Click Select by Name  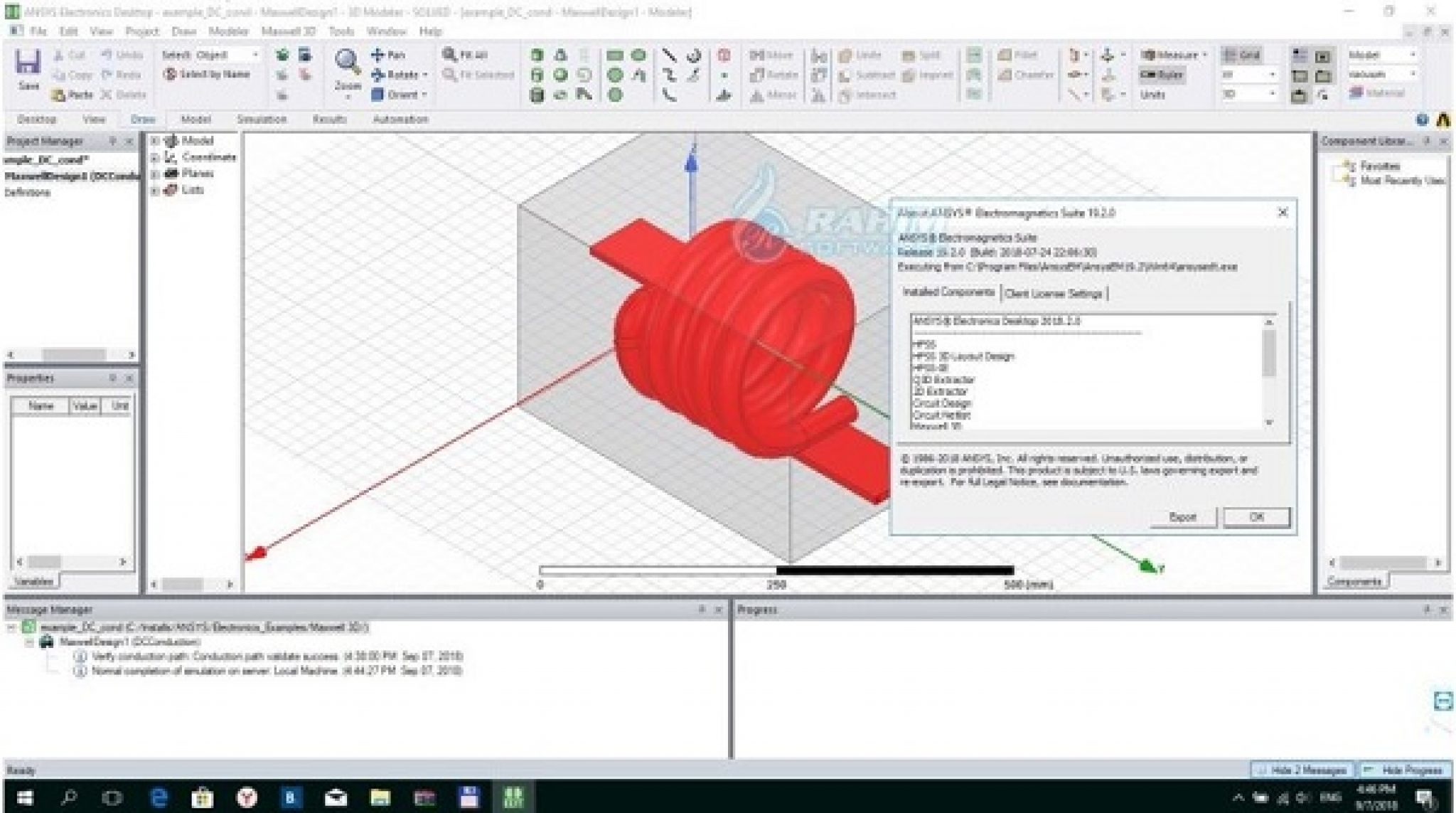(x=208, y=74)
